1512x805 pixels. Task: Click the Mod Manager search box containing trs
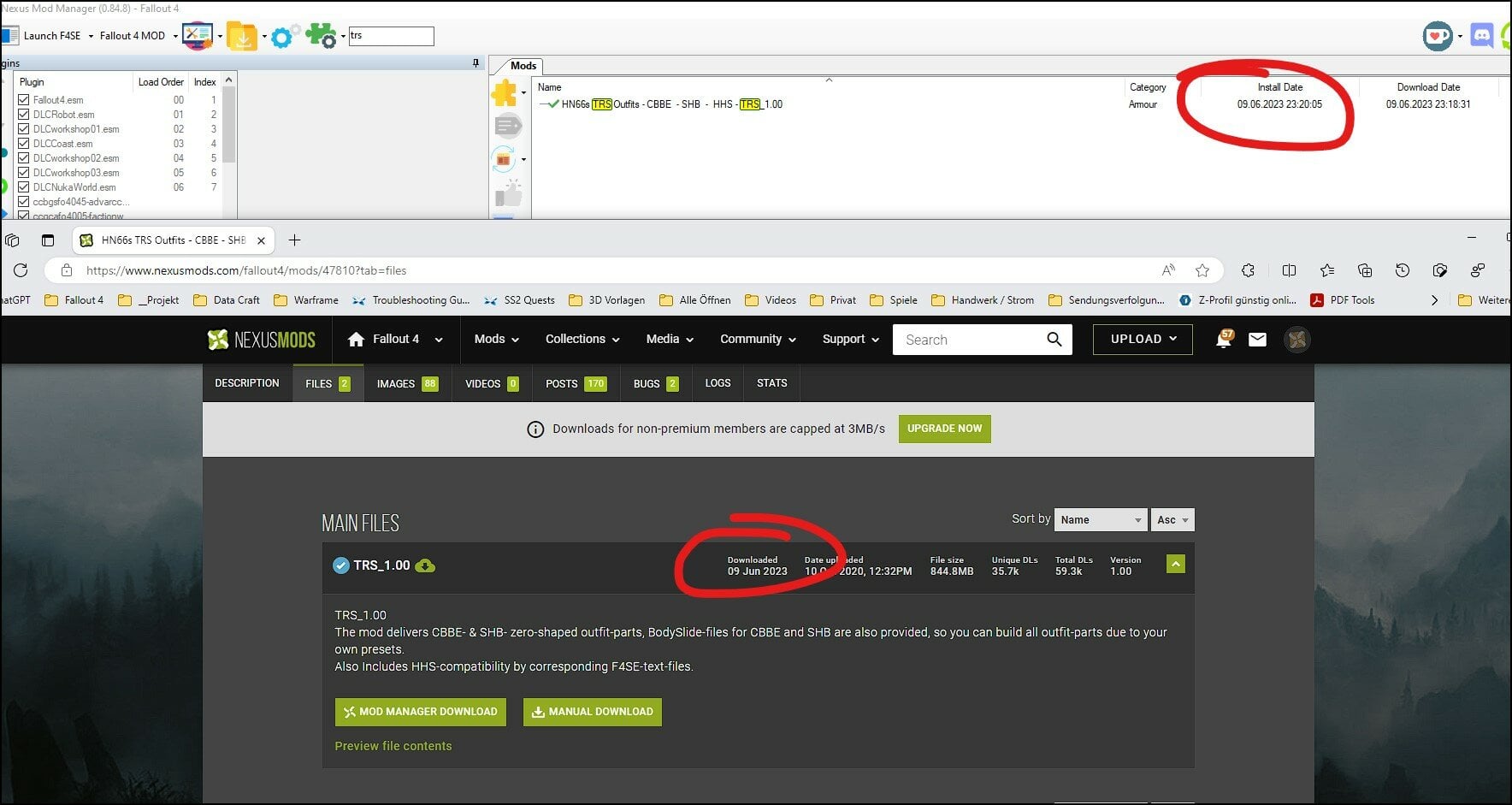point(391,36)
